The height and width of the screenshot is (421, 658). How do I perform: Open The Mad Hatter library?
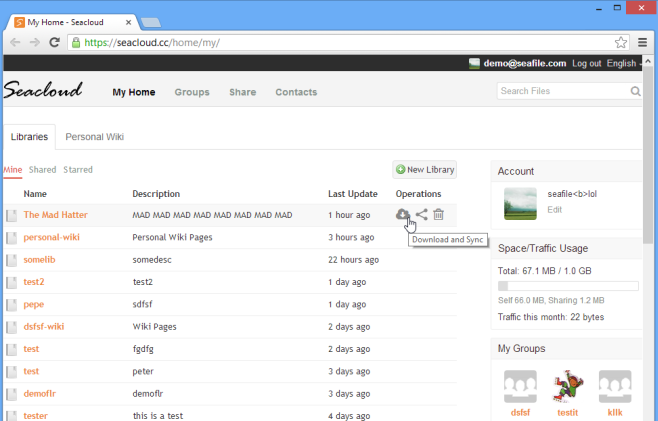[55, 215]
